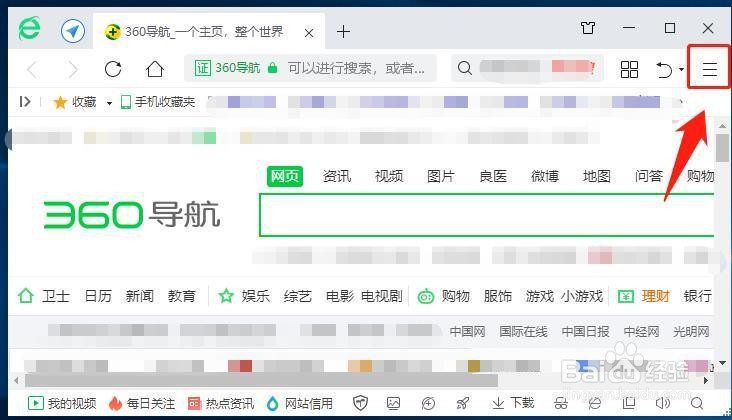Open the 中国网 link
The width and height of the screenshot is (732, 420).
point(467,332)
